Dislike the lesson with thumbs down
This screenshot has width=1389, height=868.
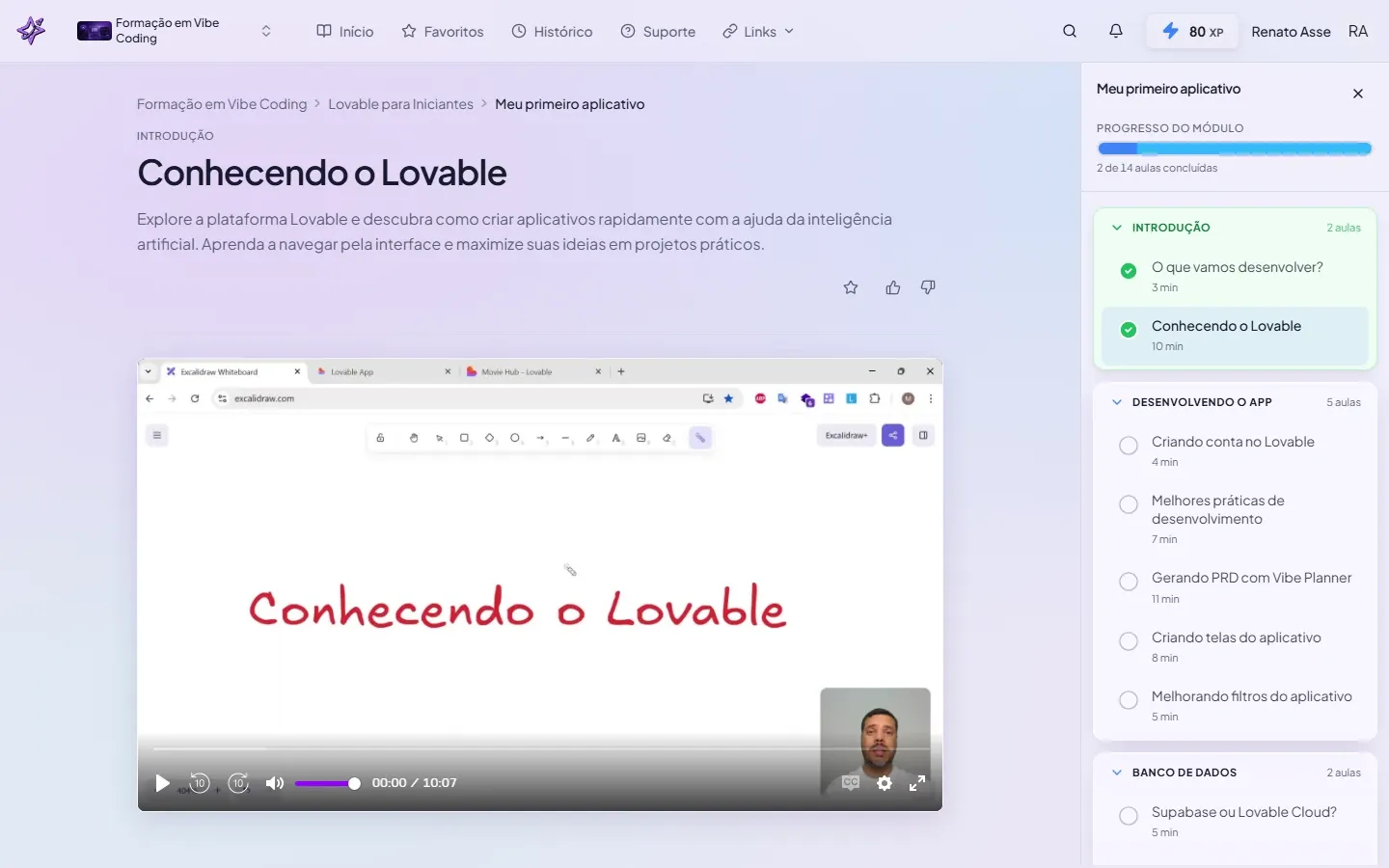[x=928, y=287]
